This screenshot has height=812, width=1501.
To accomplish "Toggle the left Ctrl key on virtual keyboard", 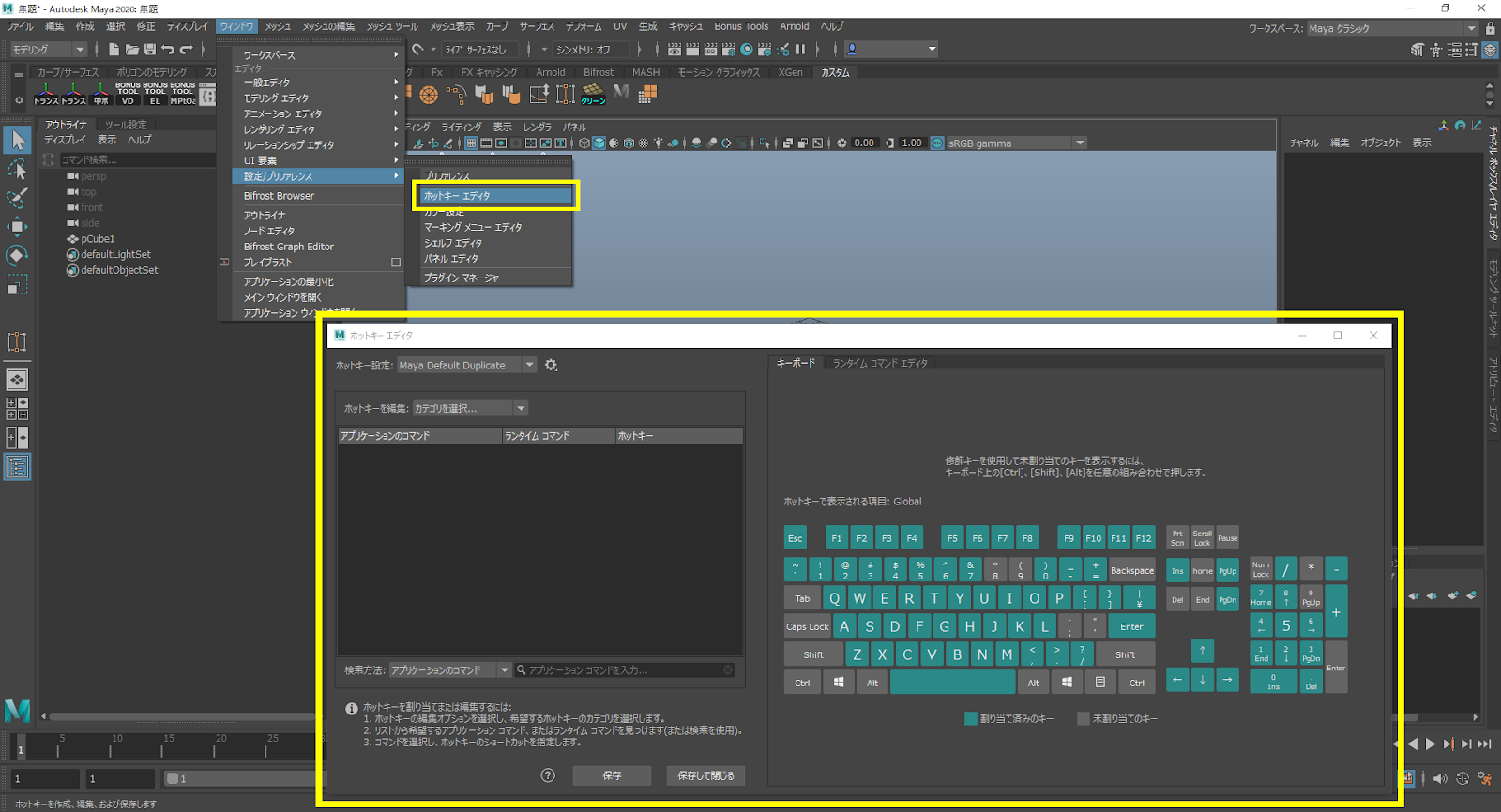I will pyautogui.click(x=802, y=683).
